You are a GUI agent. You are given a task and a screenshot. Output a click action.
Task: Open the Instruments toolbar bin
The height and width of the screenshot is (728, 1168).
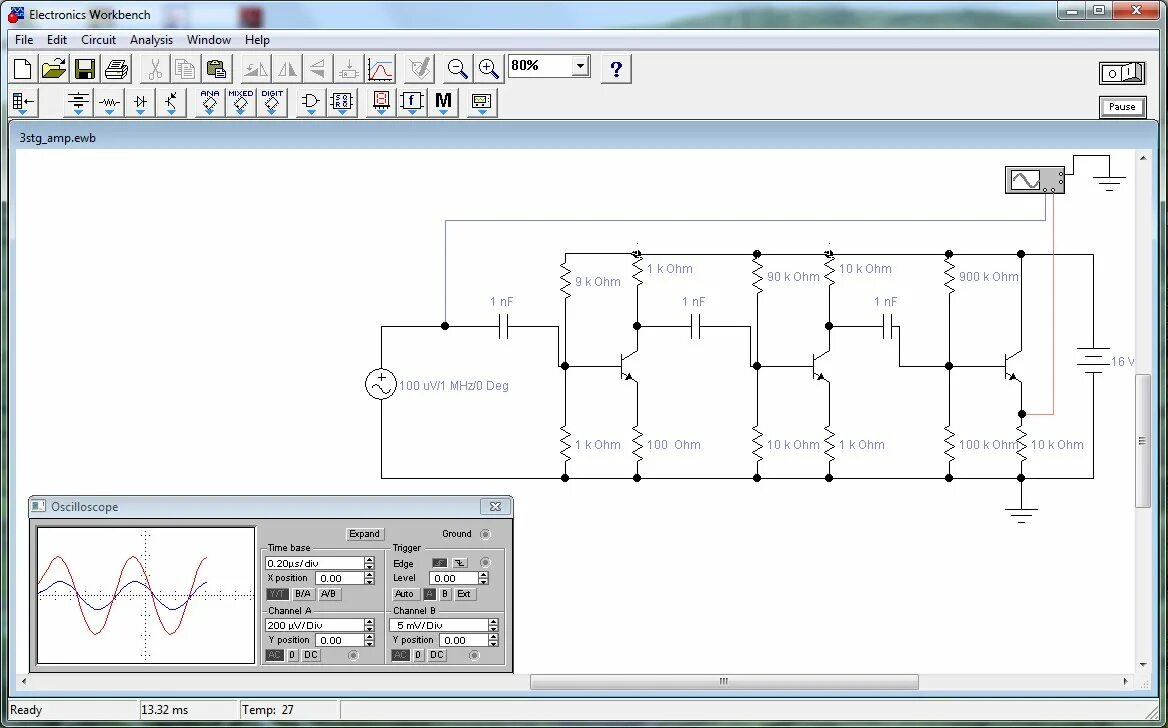(x=481, y=102)
